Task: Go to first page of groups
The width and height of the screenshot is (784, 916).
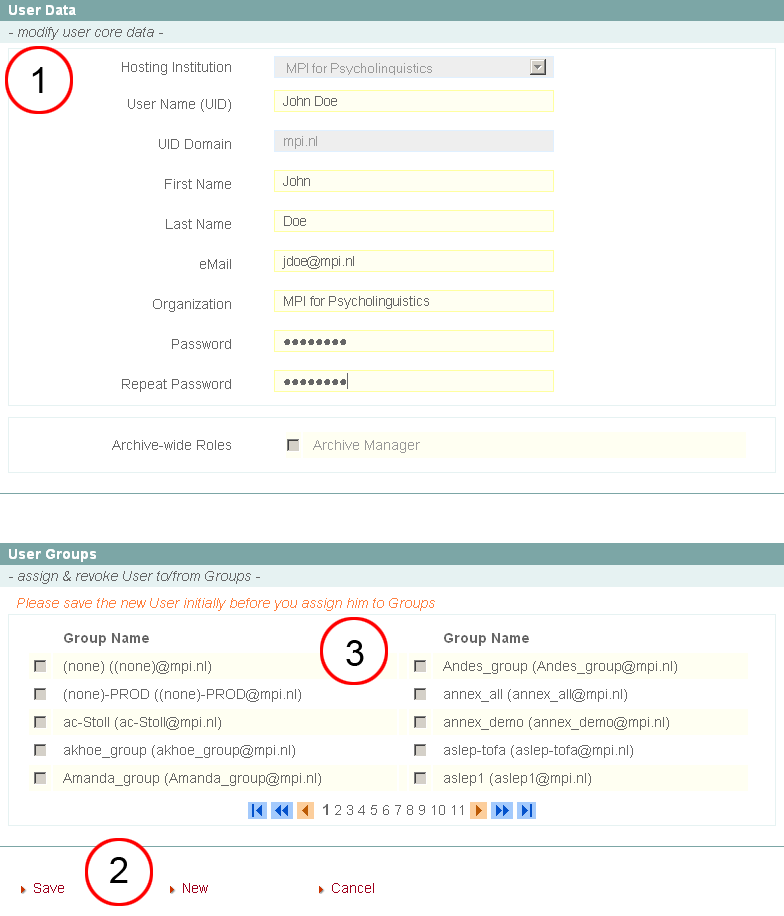Action: 257,810
